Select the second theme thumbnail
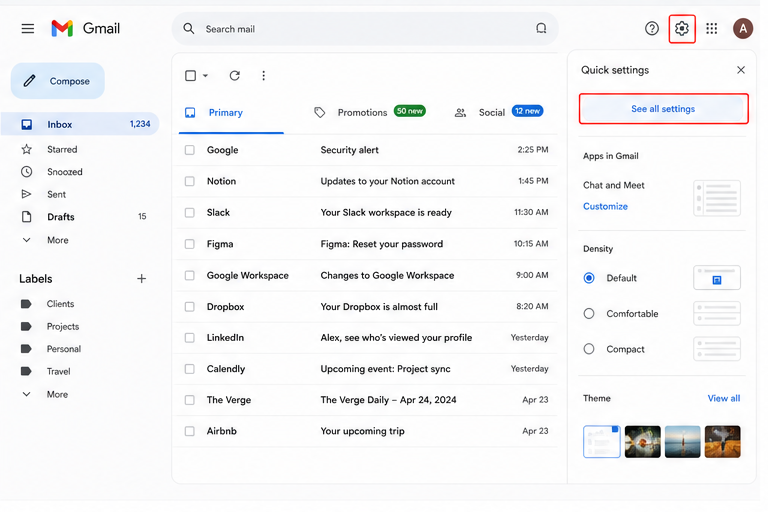 coord(643,441)
